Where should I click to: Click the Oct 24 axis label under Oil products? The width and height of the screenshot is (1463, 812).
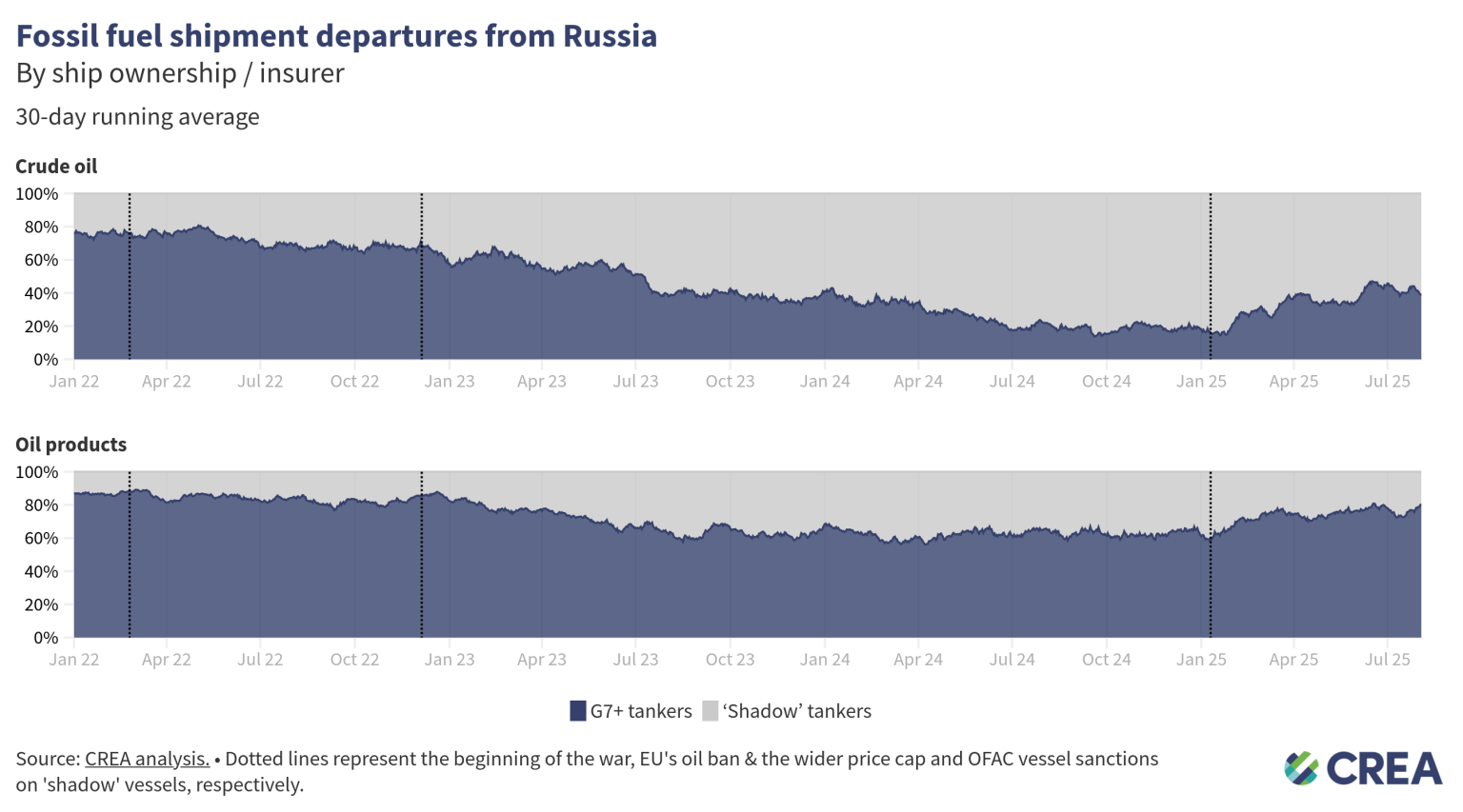(x=1106, y=660)
